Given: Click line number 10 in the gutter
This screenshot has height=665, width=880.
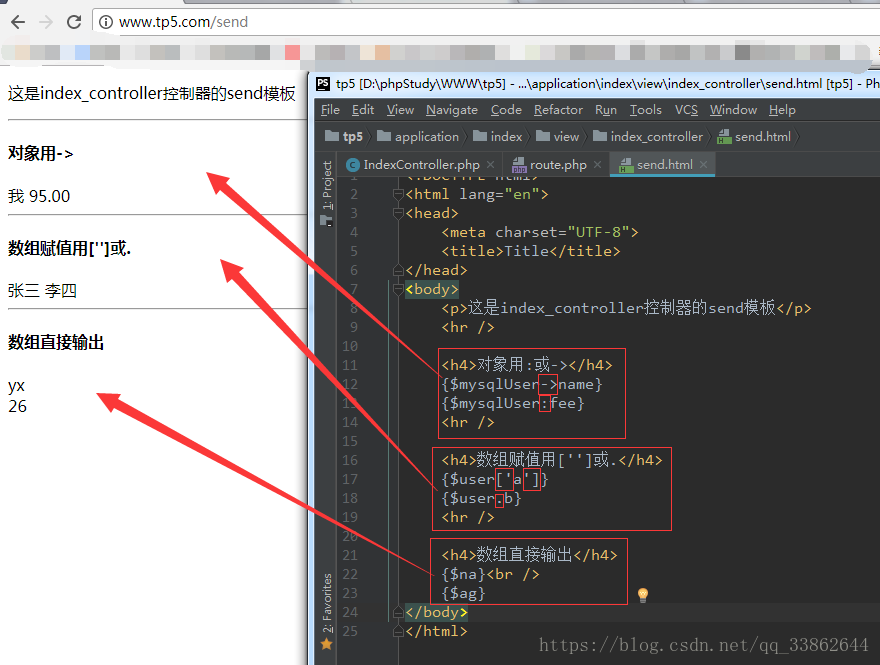Looking at the screenshot, I should pyautogui.click(x=350, y=346).
